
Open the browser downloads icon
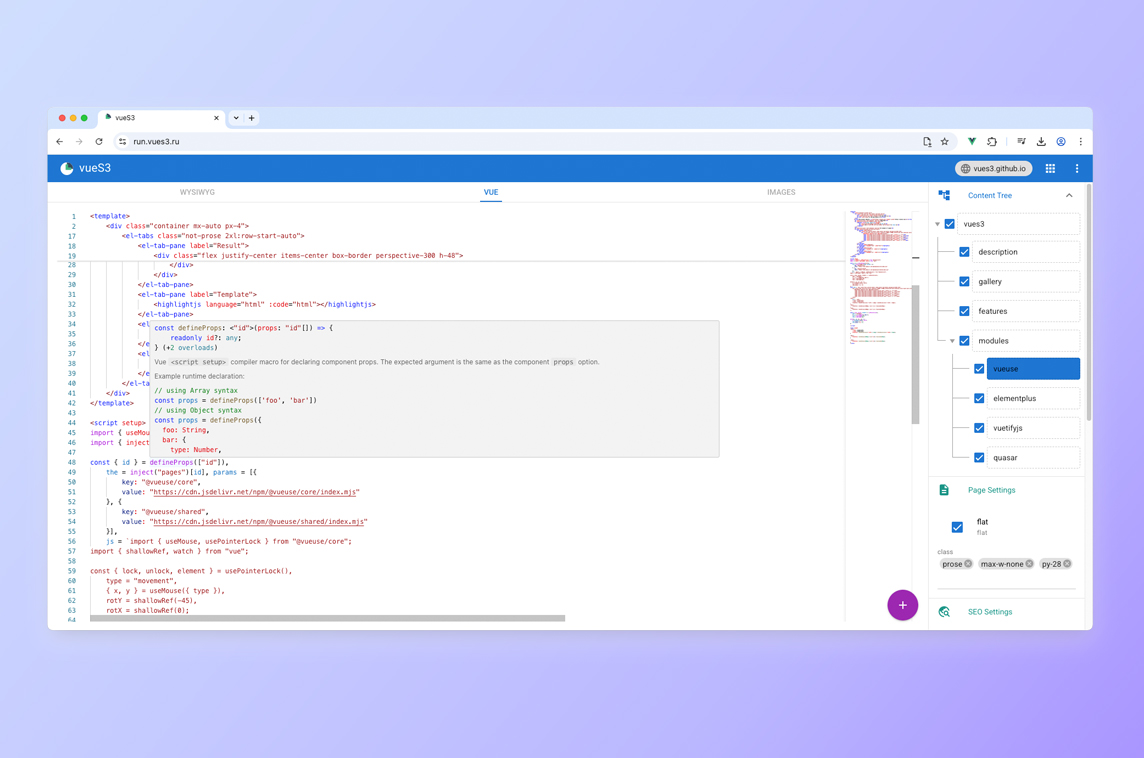click(x=1041, y=142)
